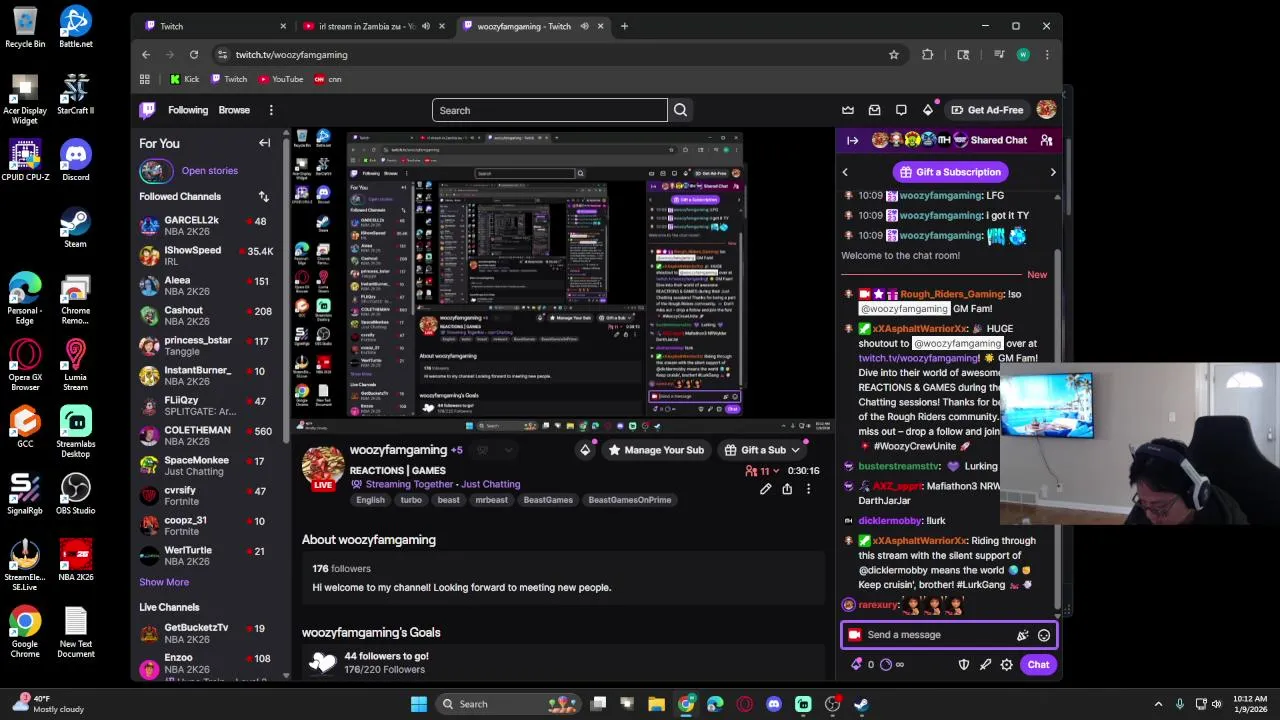The height and width of the screenshot is (720, 1280).
Task: Bookmark this page with star icon
Action: [x=894, y=55]
